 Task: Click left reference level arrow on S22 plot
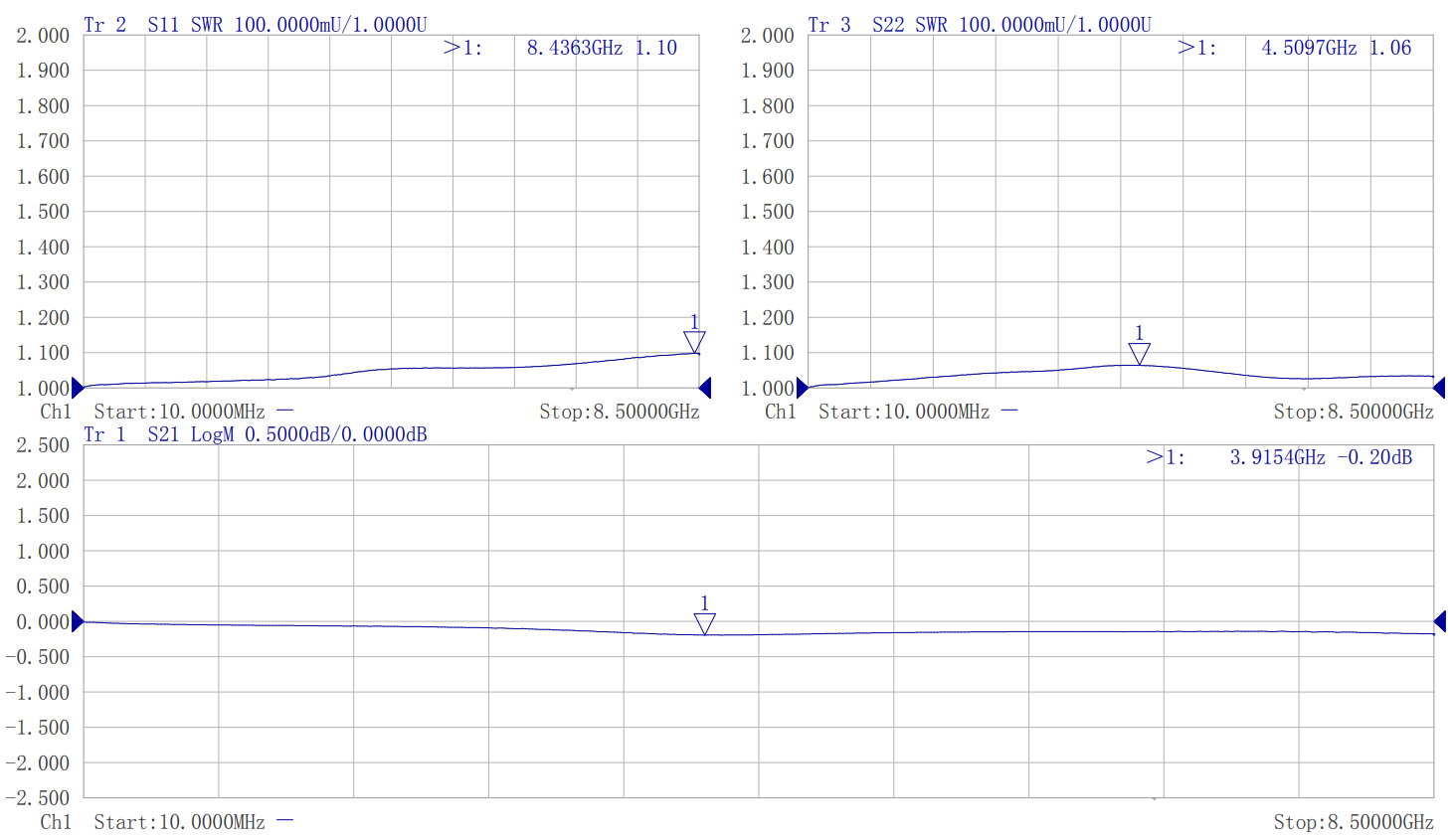[802, 388]
